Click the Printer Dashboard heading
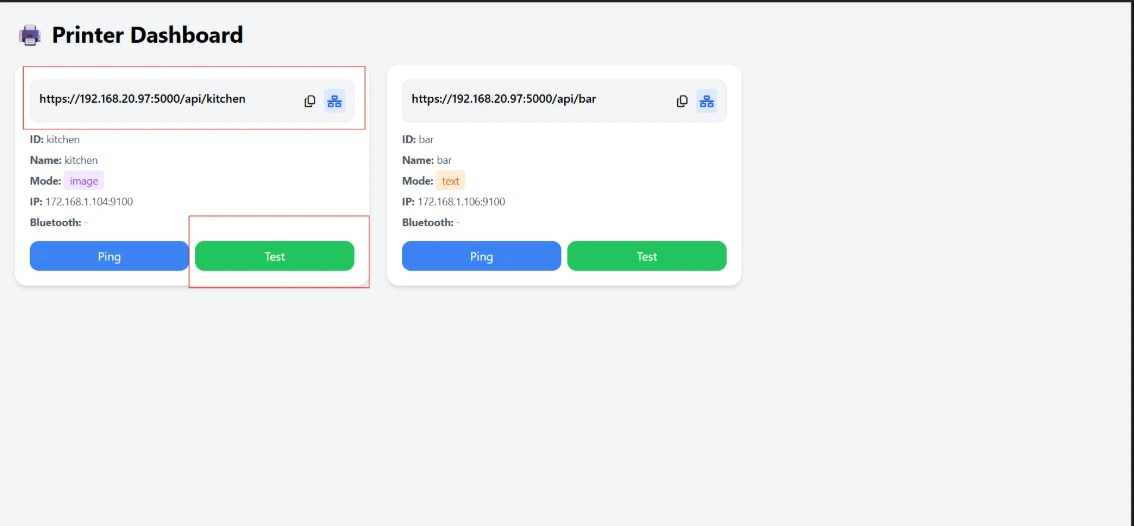 point(147,35)
